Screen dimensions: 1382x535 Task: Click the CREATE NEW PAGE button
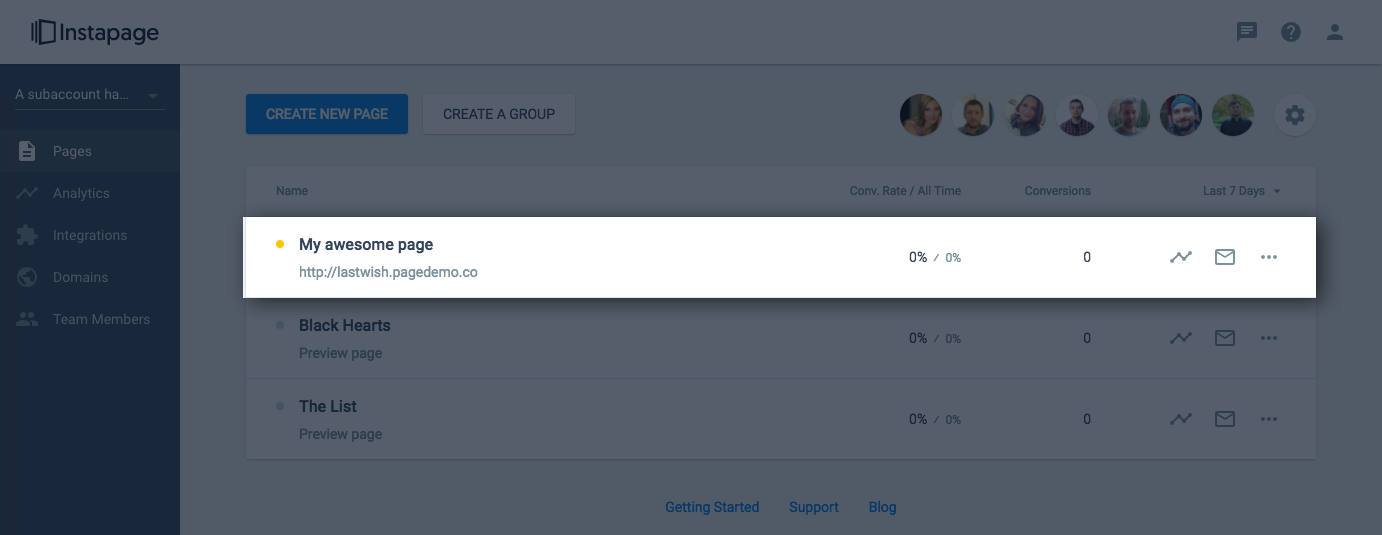[327, 114]
